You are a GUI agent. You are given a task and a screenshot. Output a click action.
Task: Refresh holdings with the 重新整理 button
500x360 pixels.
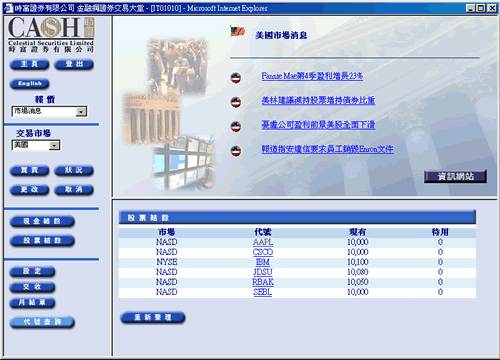(153, 318)
